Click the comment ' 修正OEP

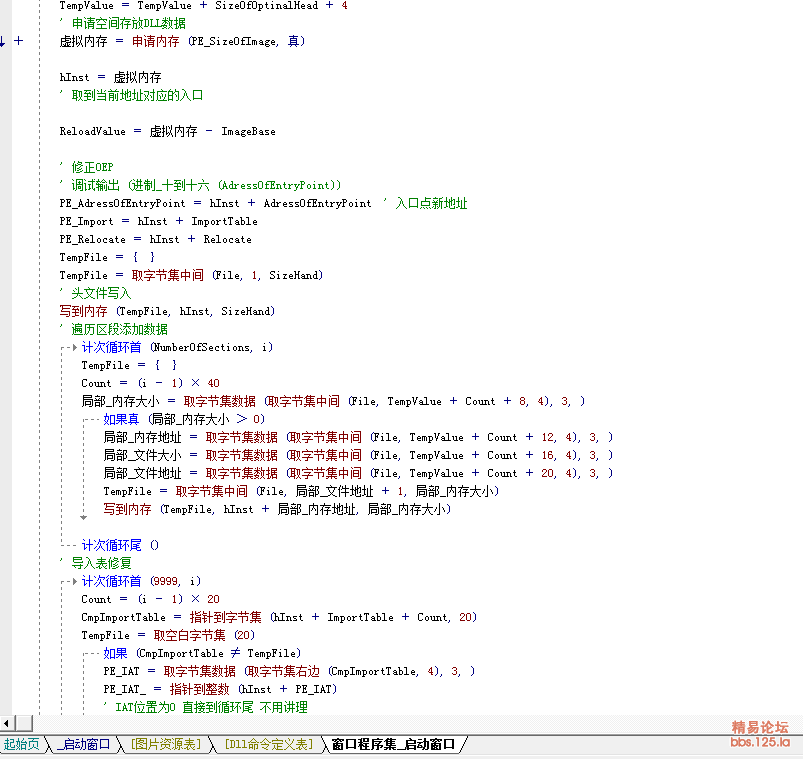(x=86, y=167)
